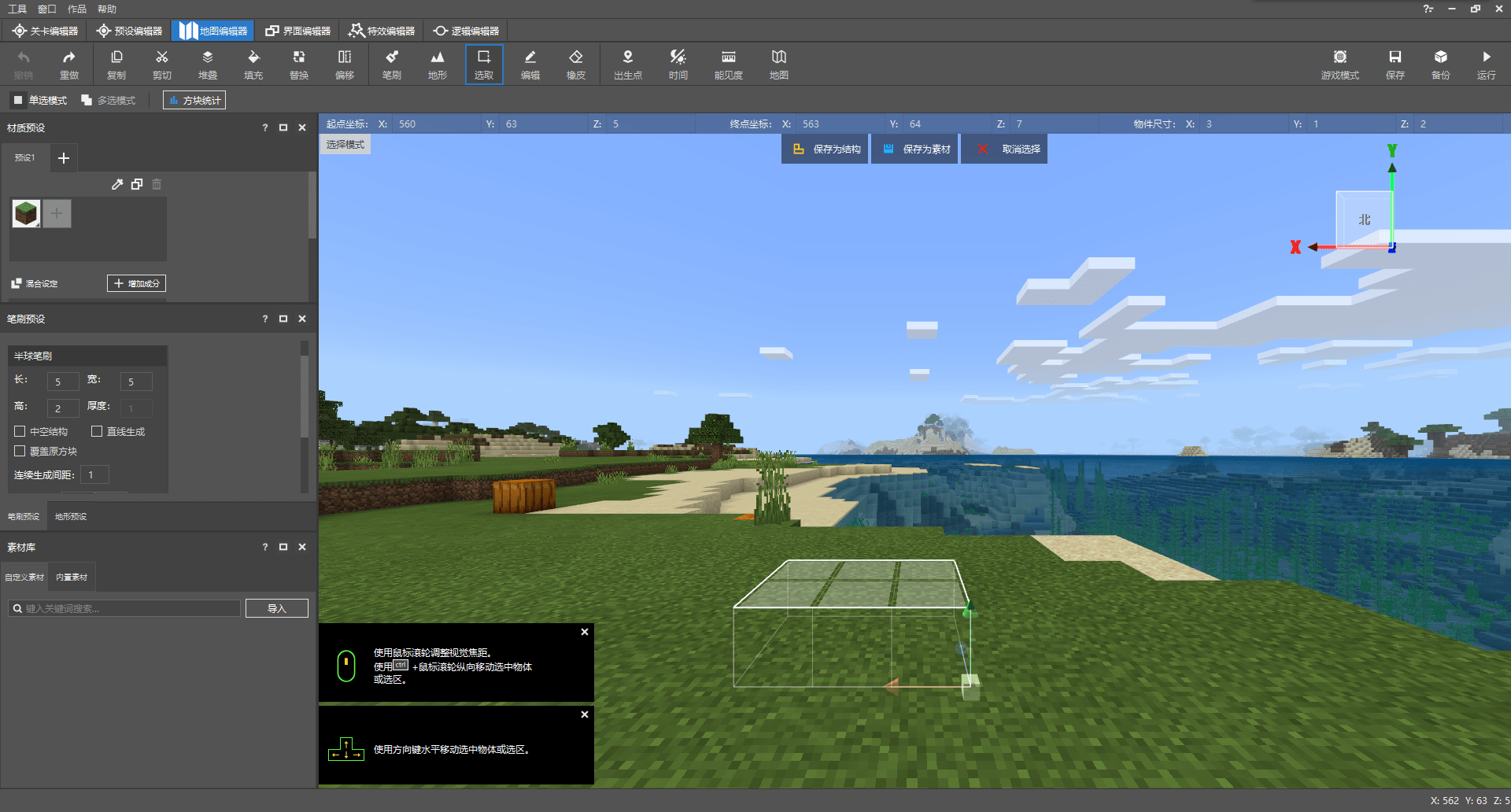Switch to 逻辑编辑器 tab
The width and height of the screenshot is (1511, 812).
pyautogui.click(x=467, y=31)
